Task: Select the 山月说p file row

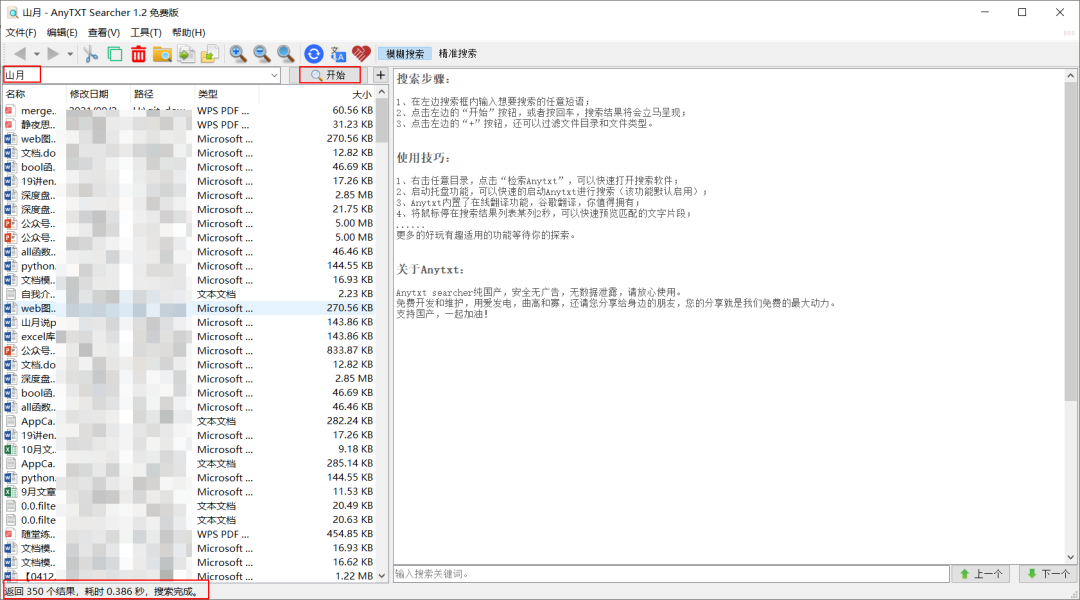Action: pyautogui.click(x=189, y=322)
